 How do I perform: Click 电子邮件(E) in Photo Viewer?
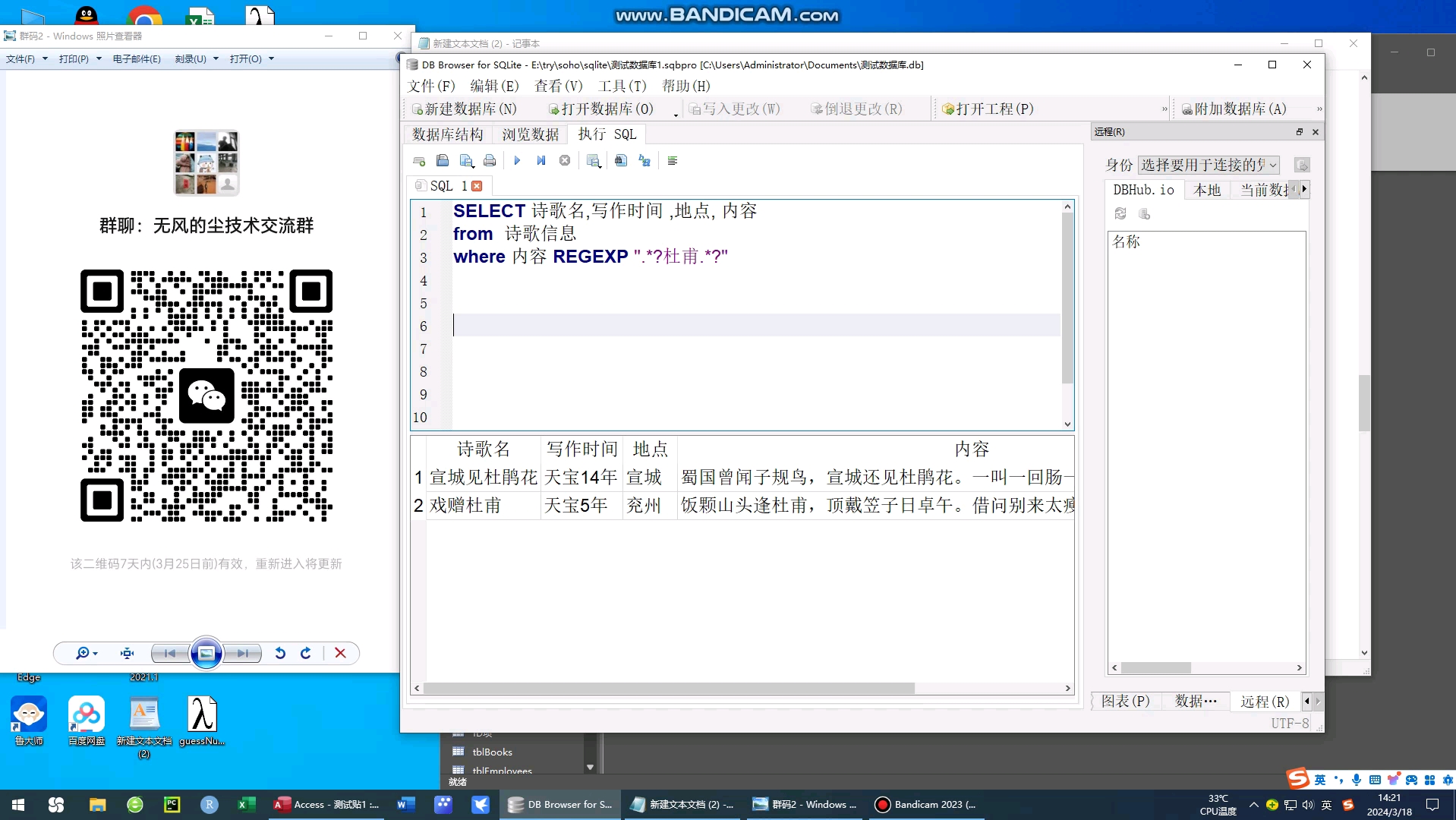click(137, 59)
